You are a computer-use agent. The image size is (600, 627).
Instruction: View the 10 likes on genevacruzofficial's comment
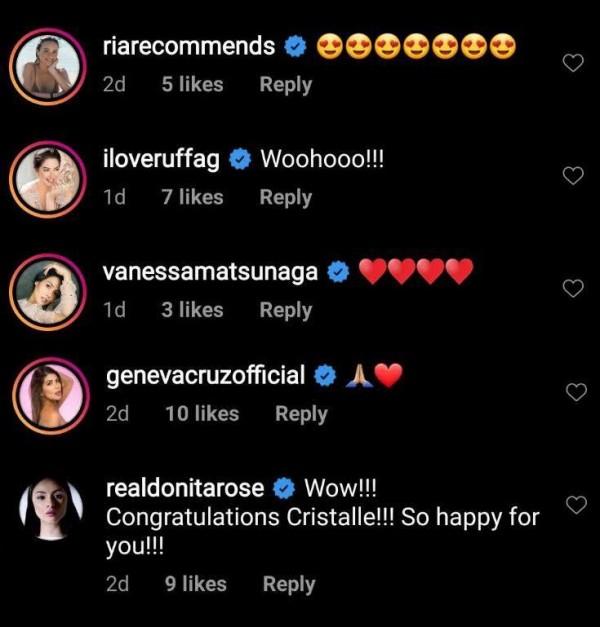[202, 413]
